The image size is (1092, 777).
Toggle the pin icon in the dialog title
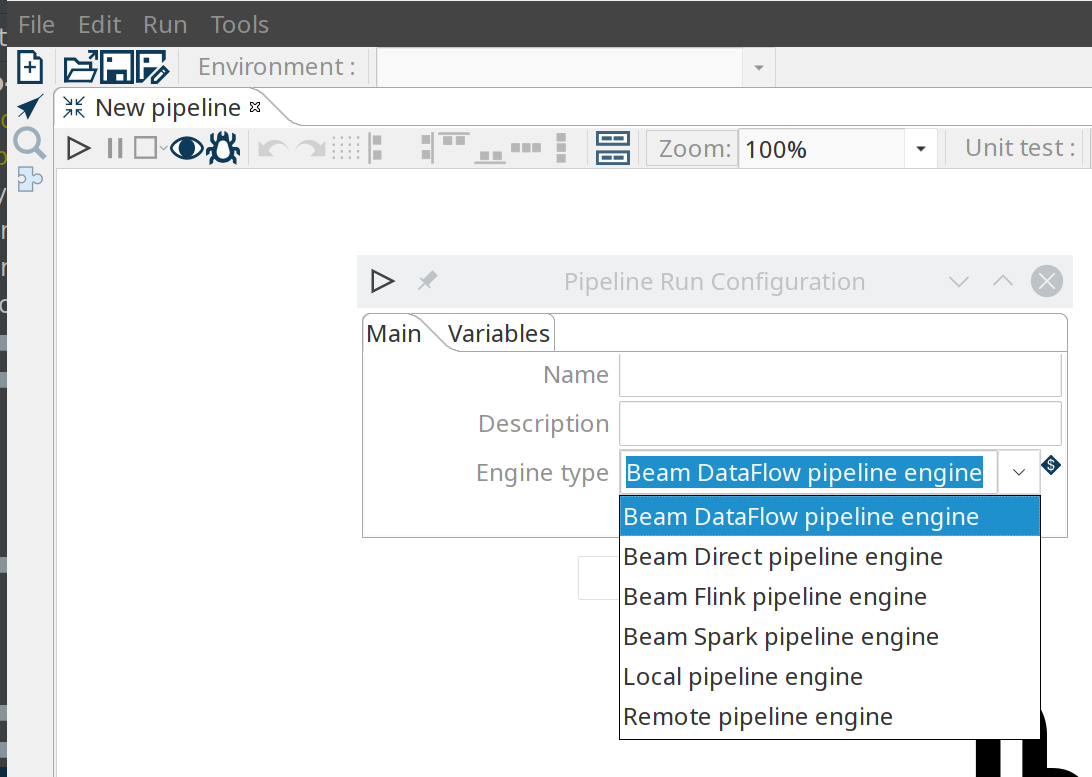pos(427,281)
